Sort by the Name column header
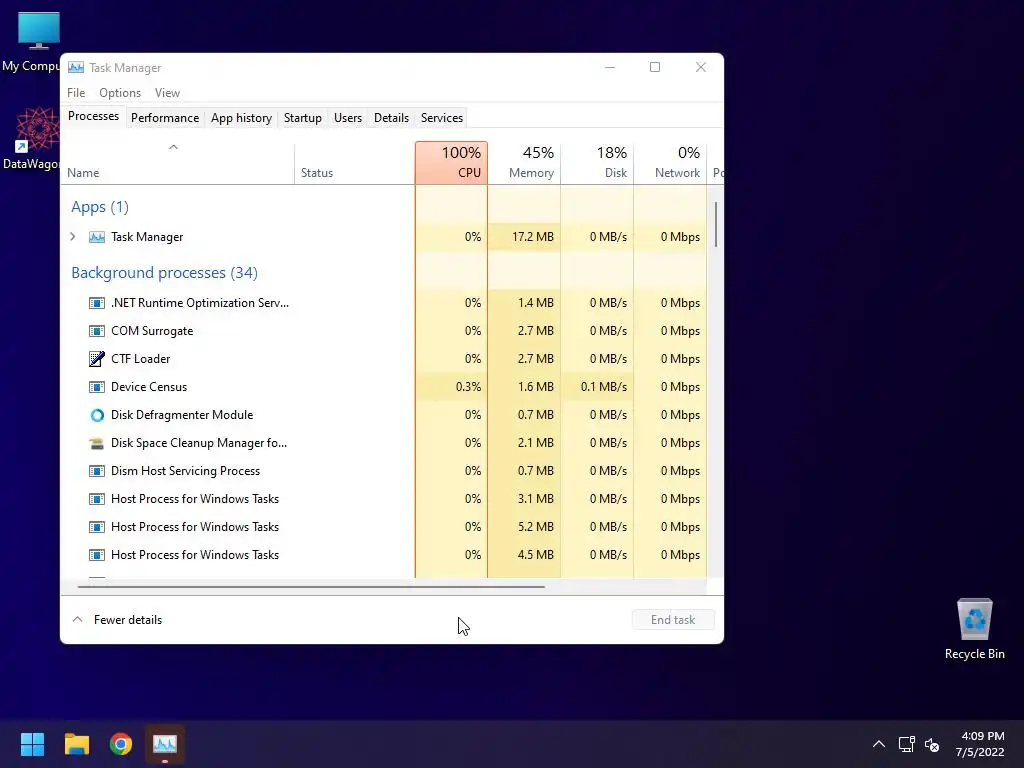The width and height of the screenshot is (1024, 768). point(178,163)
